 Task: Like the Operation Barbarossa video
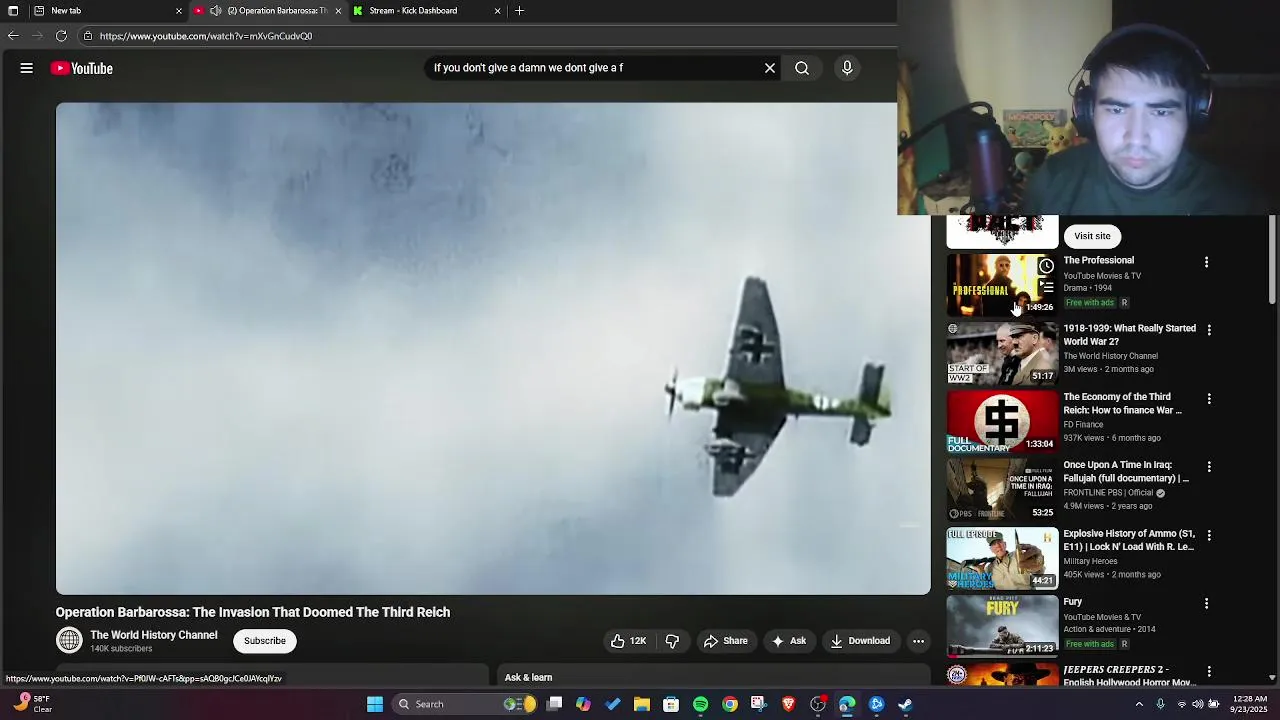(x=628, y=641)
